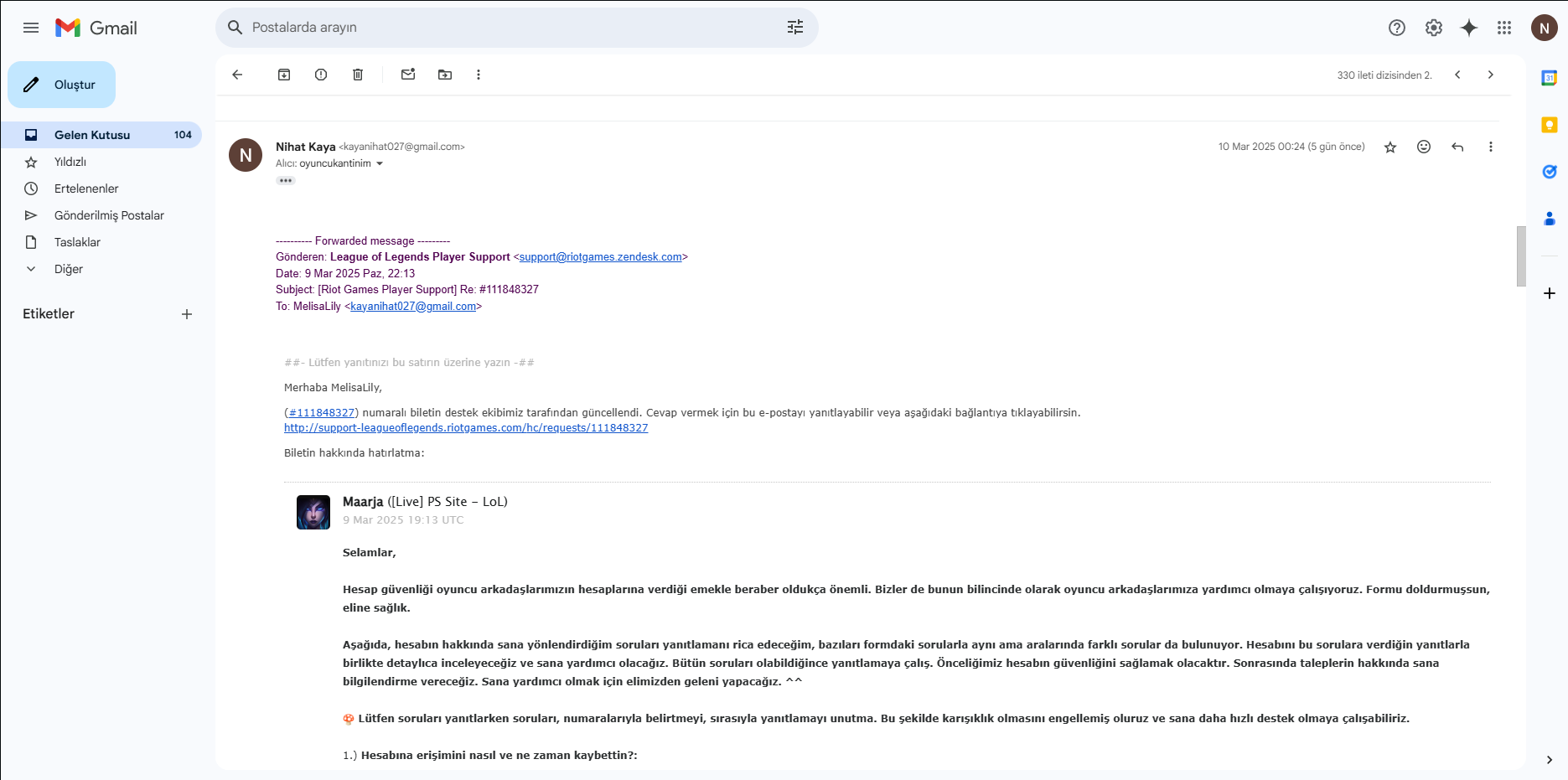This screenshot has width=1568, height=780.
Task: Go to newer conversation arrow
Action: pyautogui.click(x=1457, y=75)
